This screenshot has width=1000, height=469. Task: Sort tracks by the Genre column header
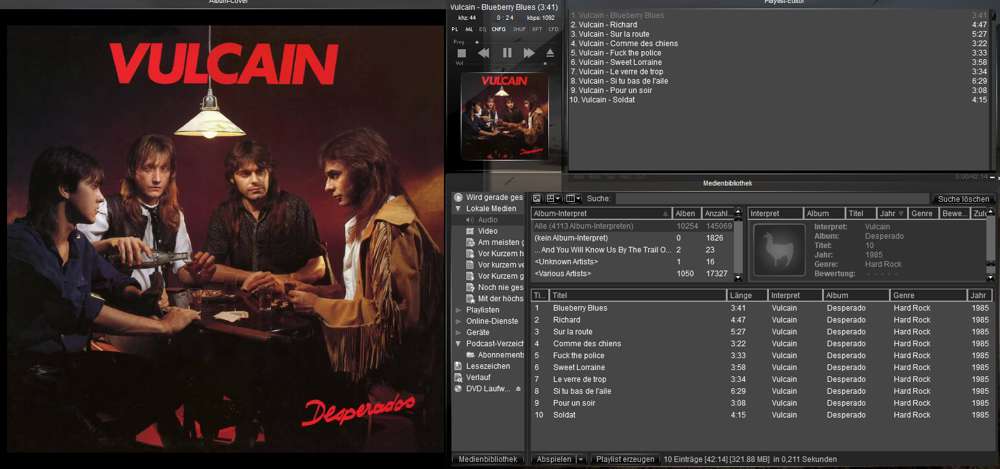tap(927, 295)
